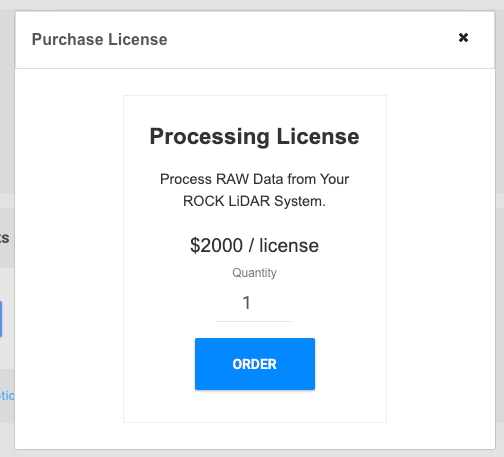
Task: Click the $2000 / license price text
Action: tap(254, 246)
